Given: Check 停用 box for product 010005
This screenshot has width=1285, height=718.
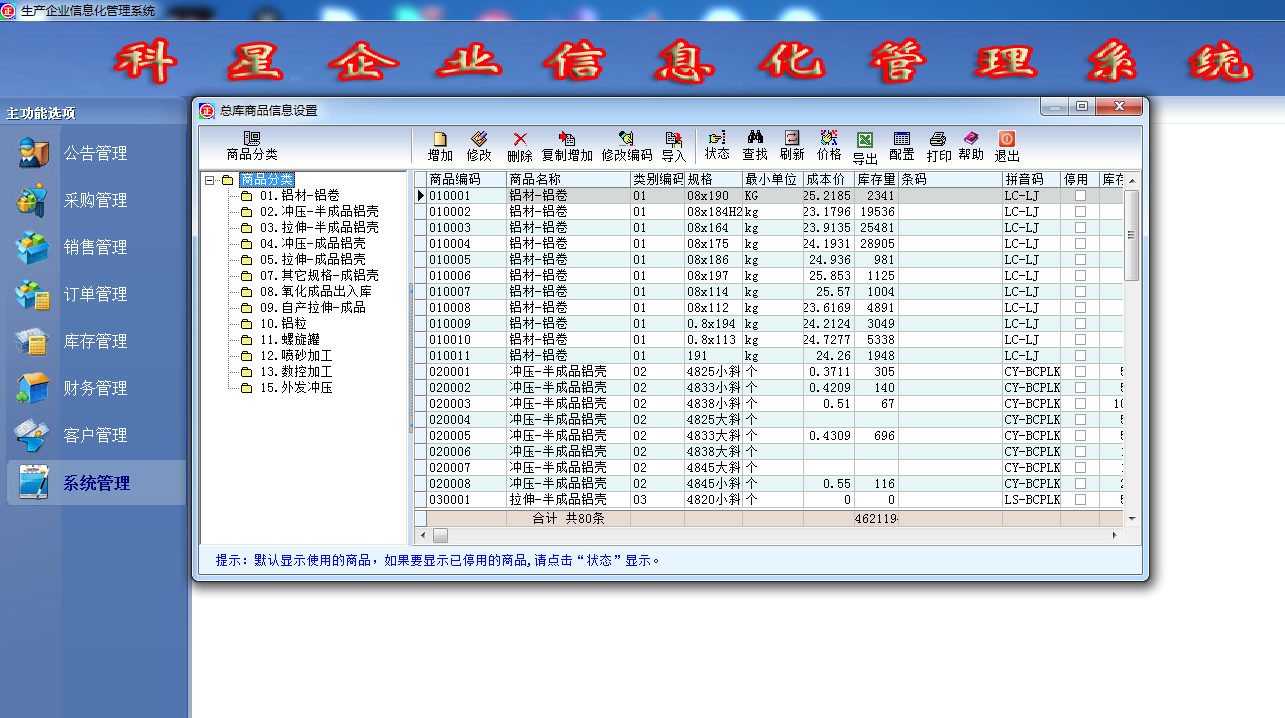Looking at the screenshot, I should [1080, 260].
